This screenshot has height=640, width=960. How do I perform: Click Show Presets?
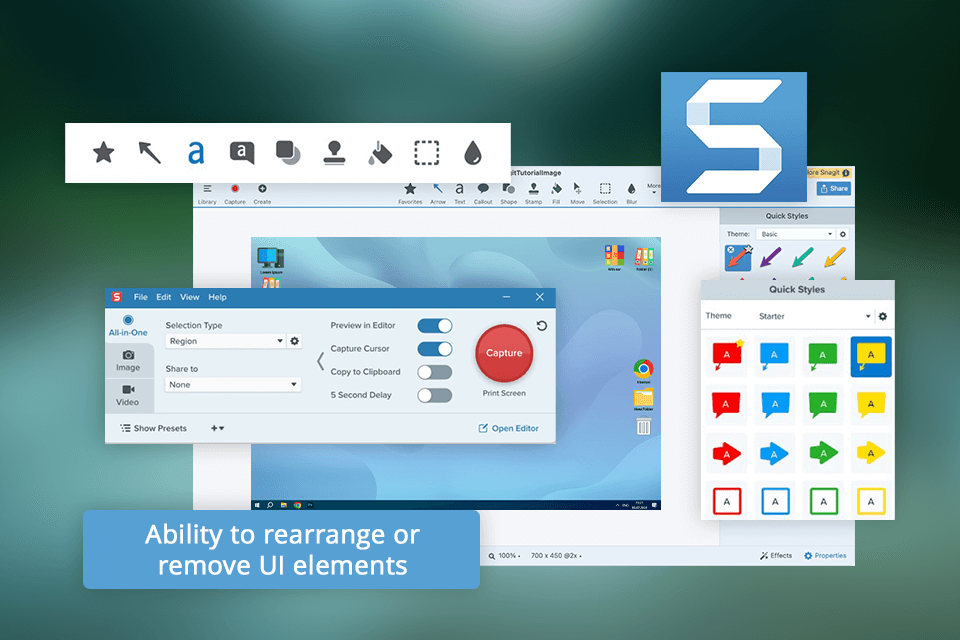point(154,429)
